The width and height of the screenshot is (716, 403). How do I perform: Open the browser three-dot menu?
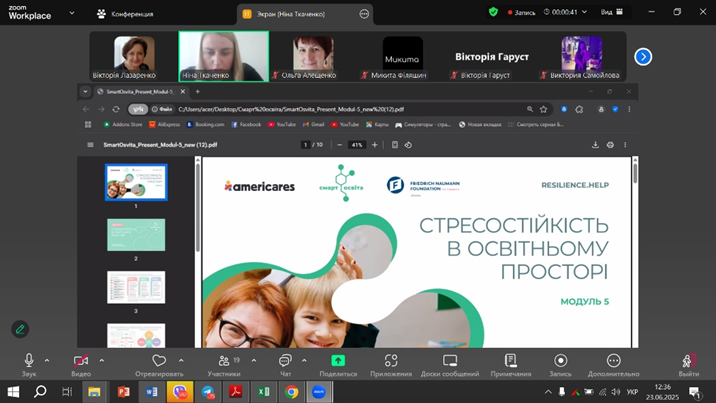[x=629, y=110]
